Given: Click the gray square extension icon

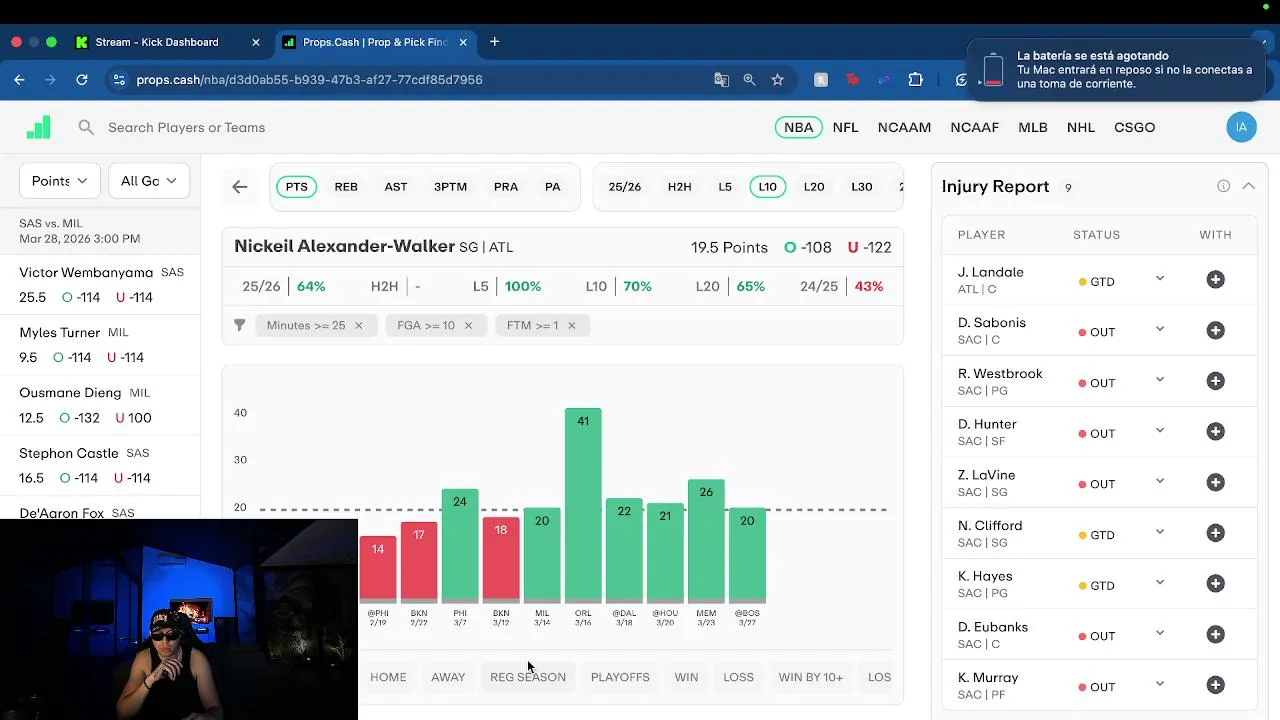Looking at the screenshot, I should pyautogui.click(x=821, y=79).
